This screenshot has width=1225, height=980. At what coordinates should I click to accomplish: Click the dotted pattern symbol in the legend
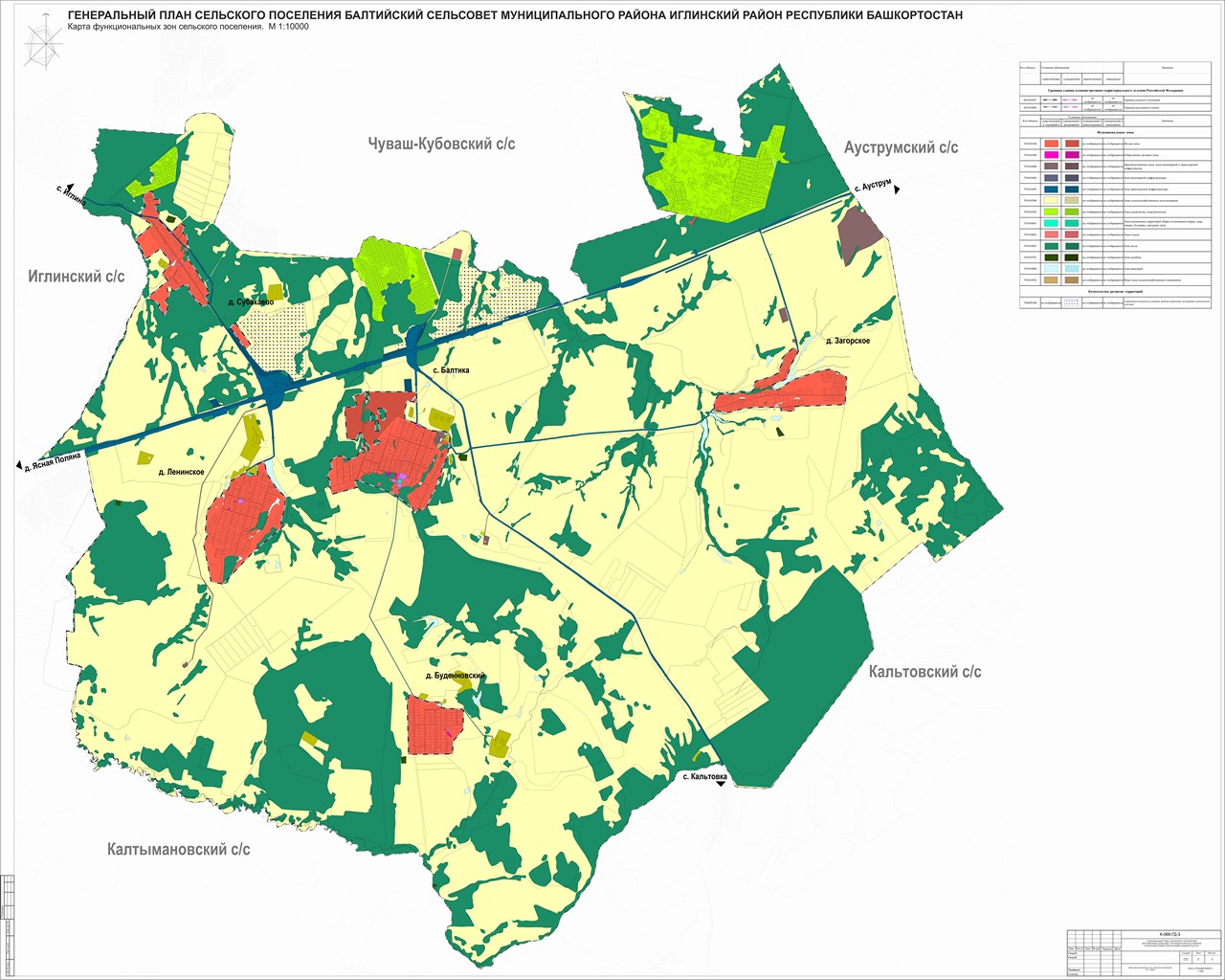[x=1072, y=301]
